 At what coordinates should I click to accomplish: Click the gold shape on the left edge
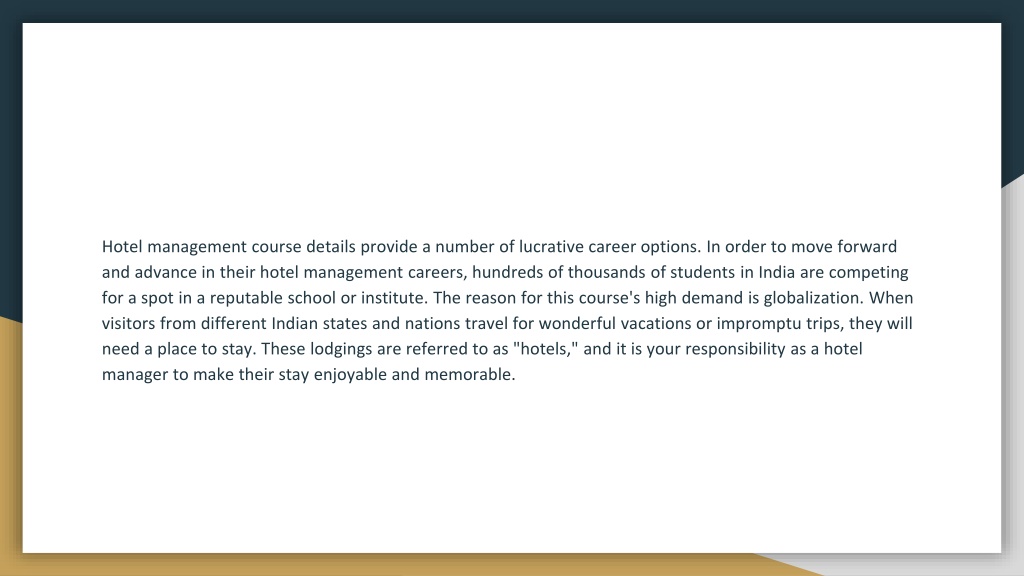[10, 444]
